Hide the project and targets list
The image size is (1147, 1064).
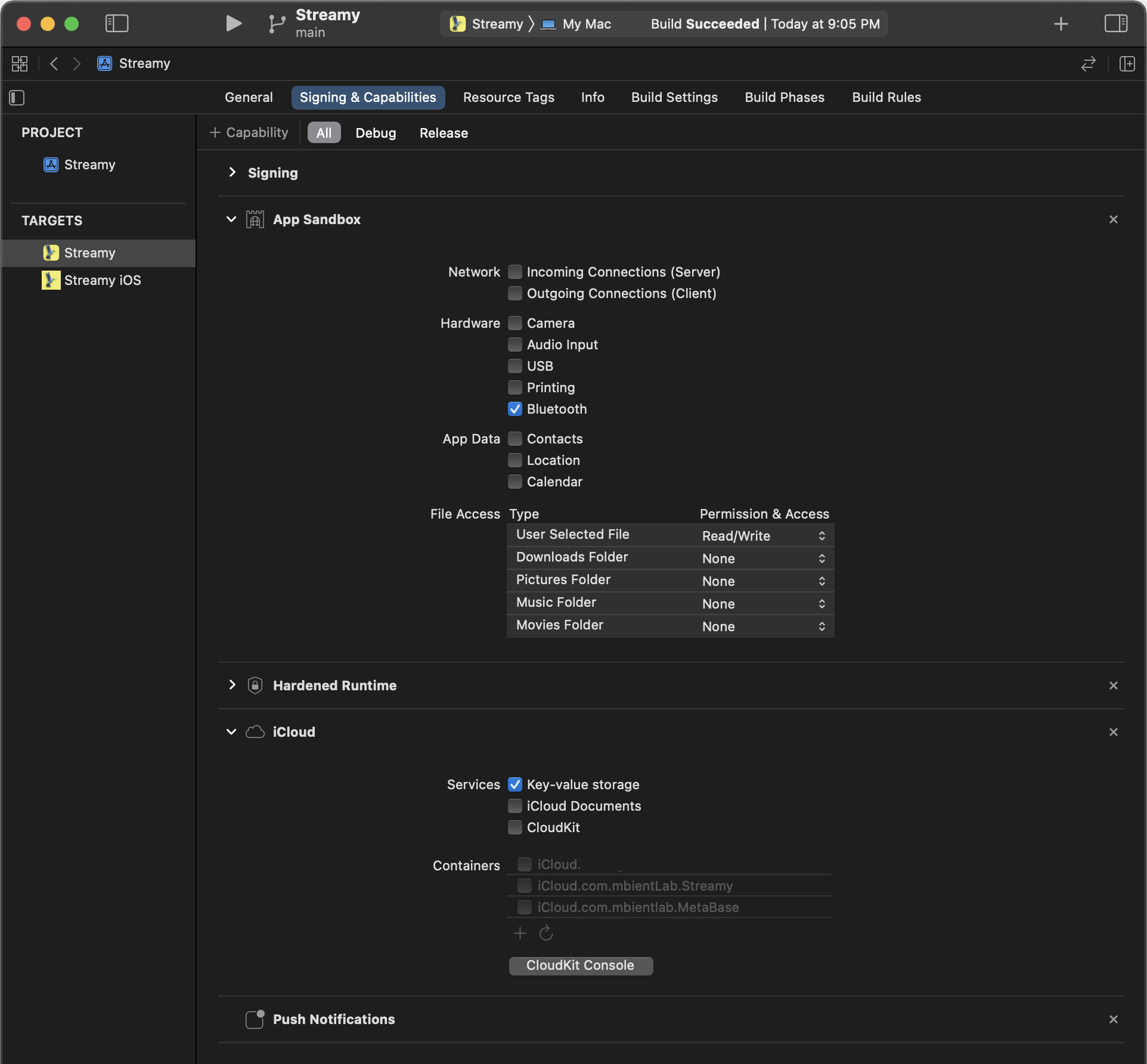(17, 97)
